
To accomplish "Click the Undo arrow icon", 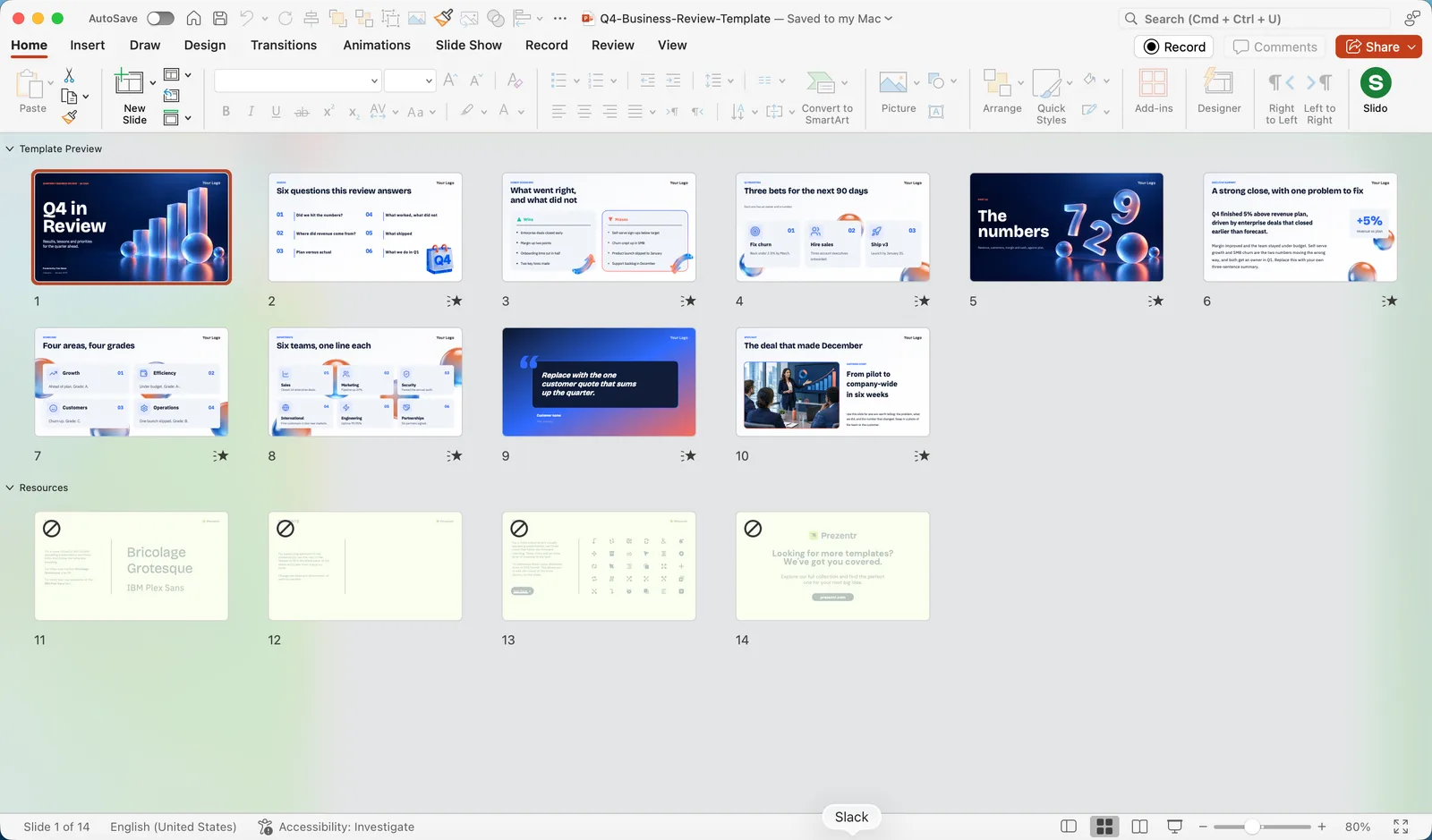I will (x=246, y=18).
